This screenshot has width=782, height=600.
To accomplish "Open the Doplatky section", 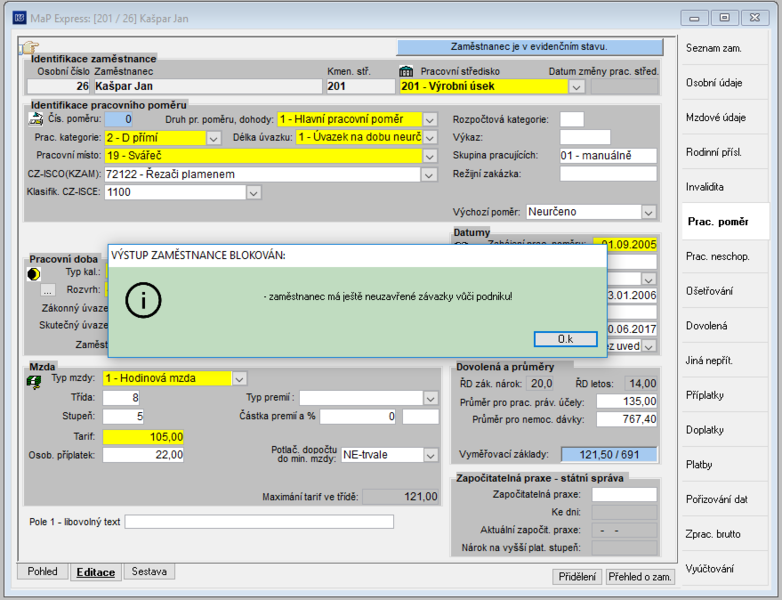I will point(724,430).
